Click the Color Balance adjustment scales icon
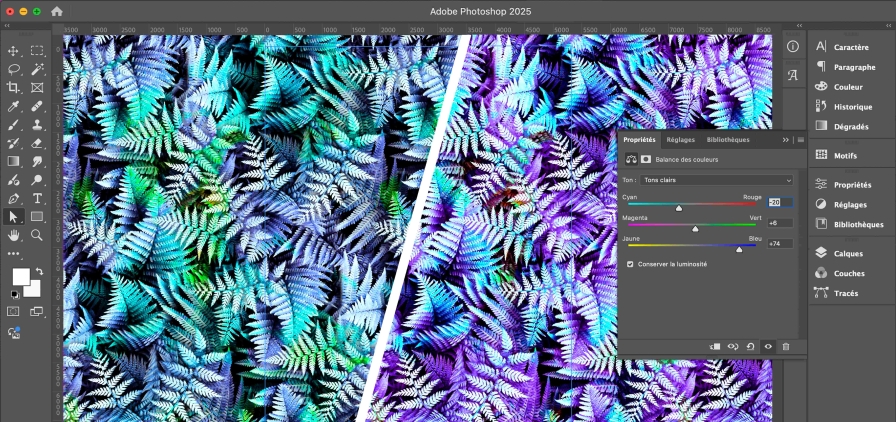 [x=631, y=160]
